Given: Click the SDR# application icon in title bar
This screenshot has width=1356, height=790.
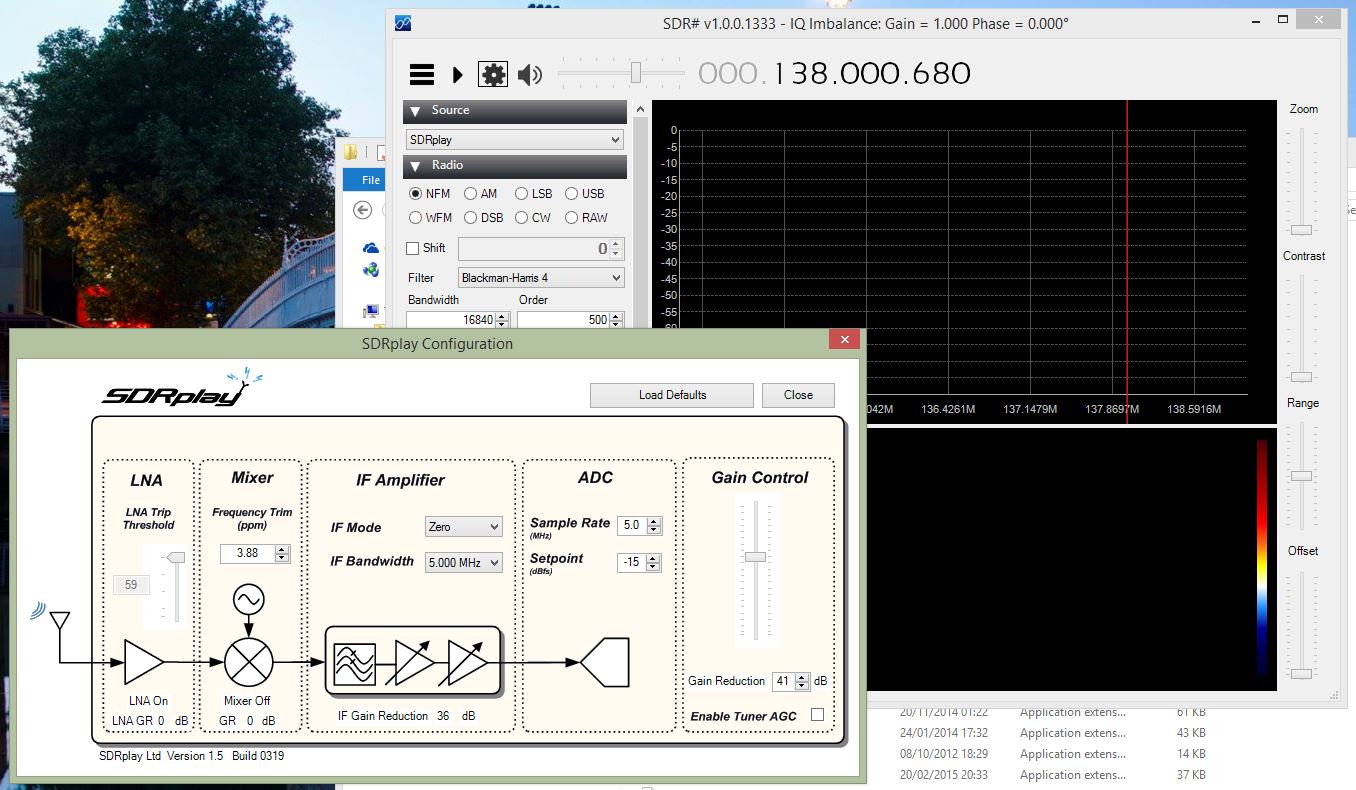Looking at the screenshot, I should [x=402, y=23].
